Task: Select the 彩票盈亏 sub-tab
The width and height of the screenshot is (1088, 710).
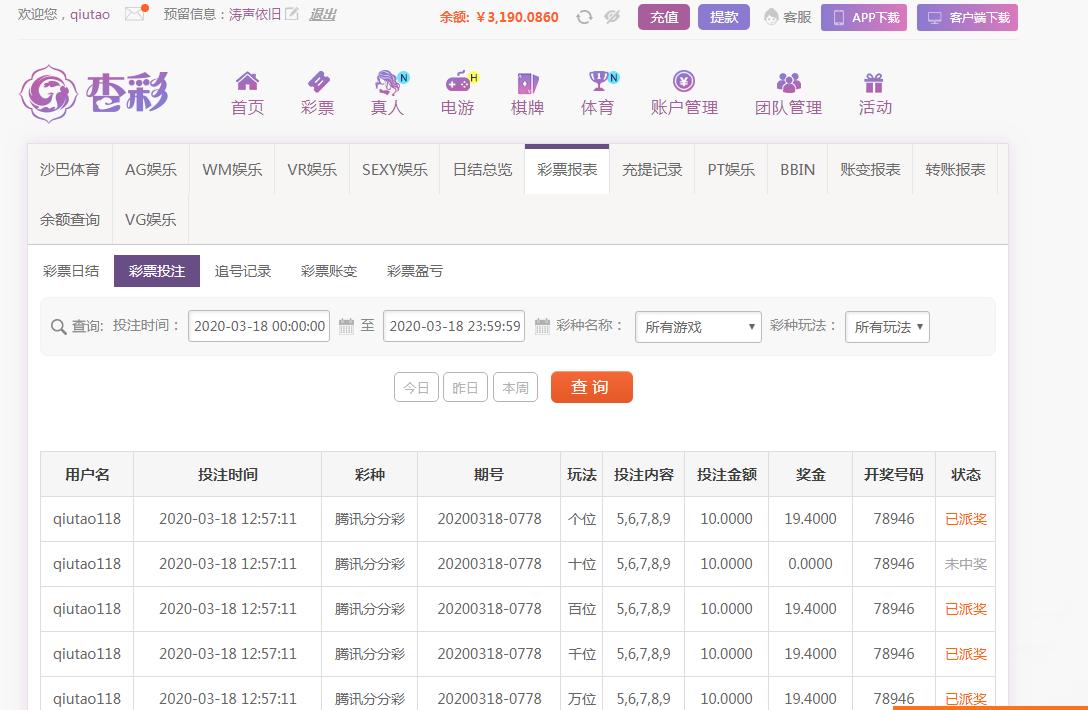Action: tap(415, 271)
